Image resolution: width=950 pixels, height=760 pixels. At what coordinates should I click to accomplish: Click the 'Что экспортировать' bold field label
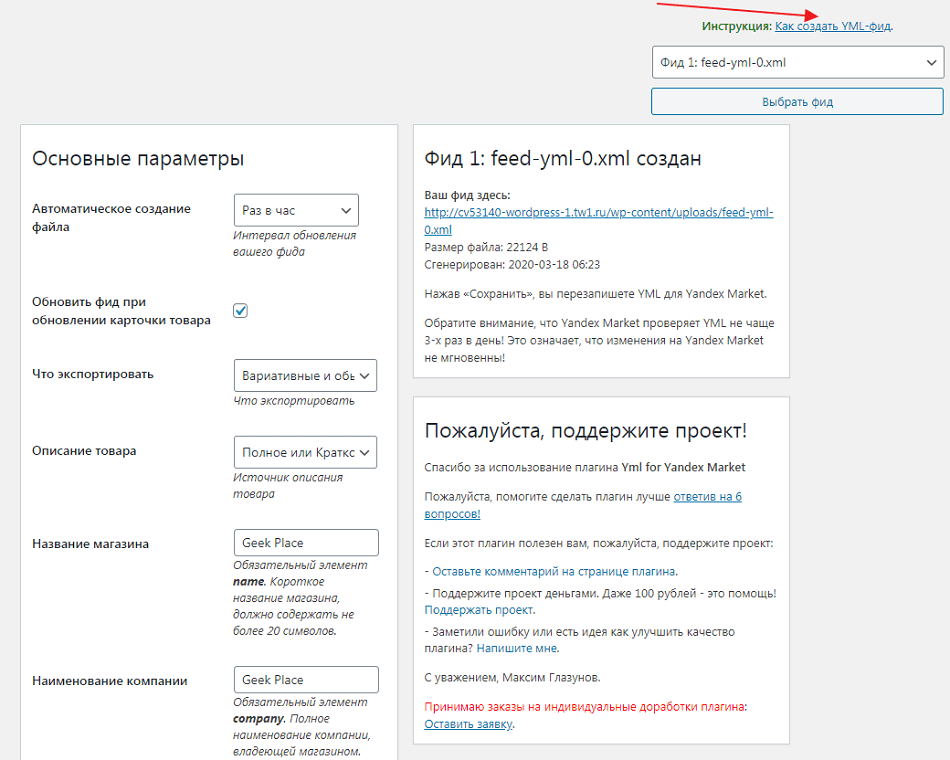pyautogui.click(x=93, y=374)
